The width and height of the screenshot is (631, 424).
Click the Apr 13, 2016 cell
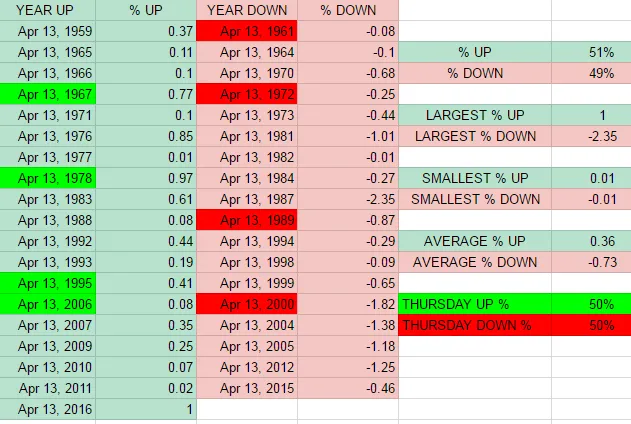47,409
